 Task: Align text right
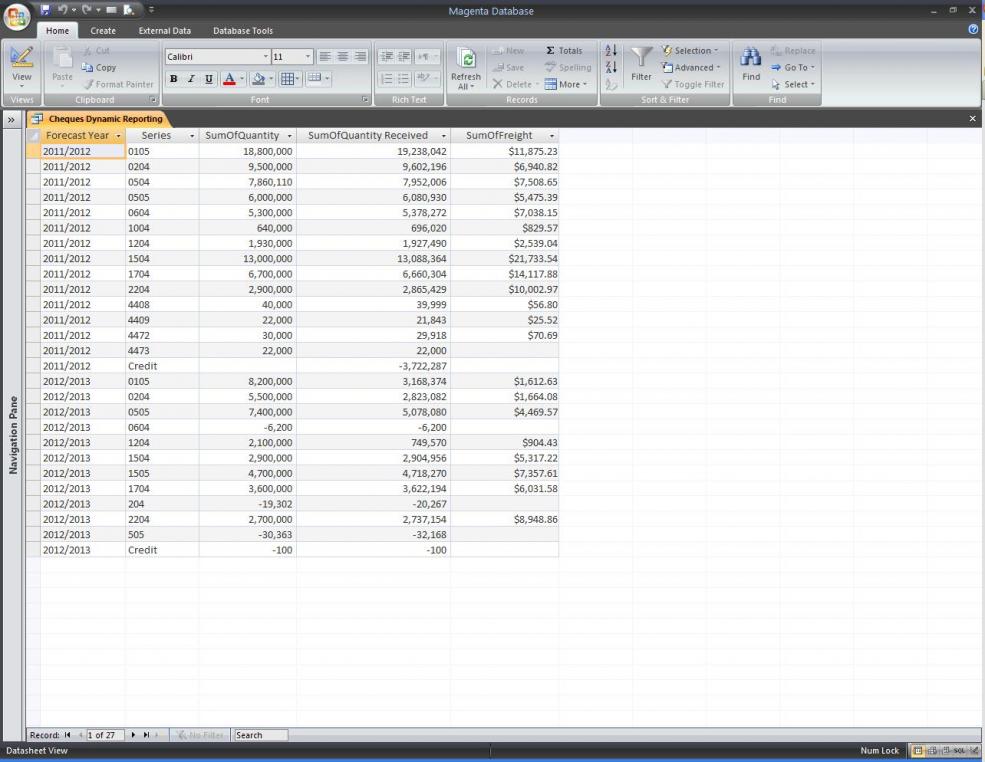[x=360, y=57]
